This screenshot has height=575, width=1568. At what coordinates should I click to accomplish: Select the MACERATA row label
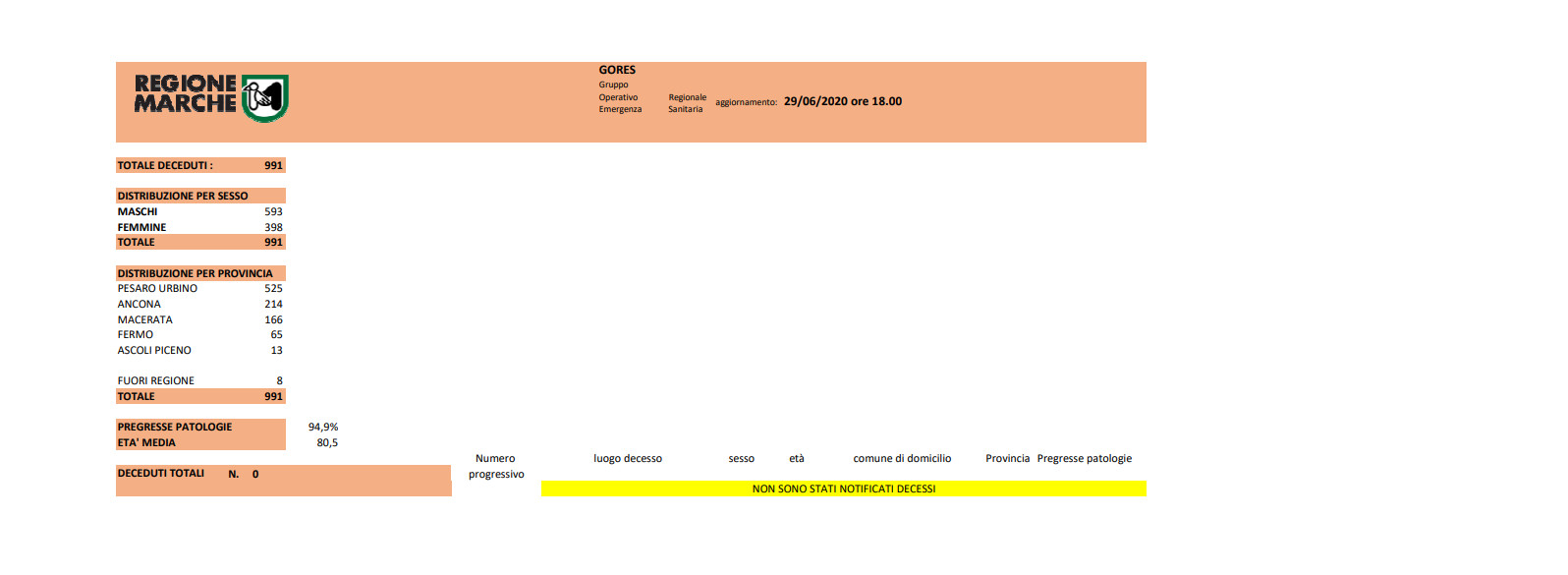[144, 319]
